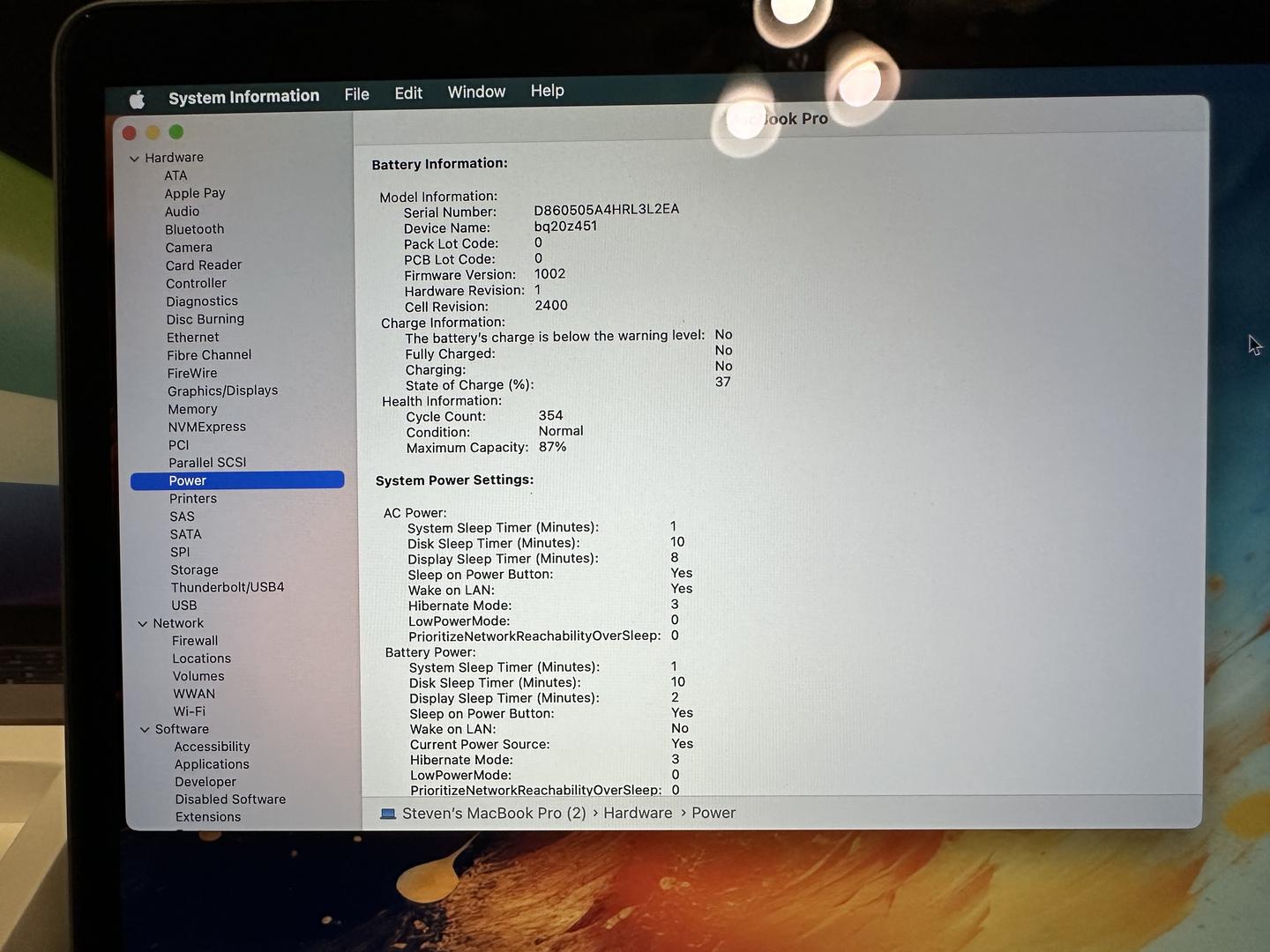This screenshot has height=952, width=1270.
Task: Select Storage in the sidebar
Action: (x=194, y=570)
